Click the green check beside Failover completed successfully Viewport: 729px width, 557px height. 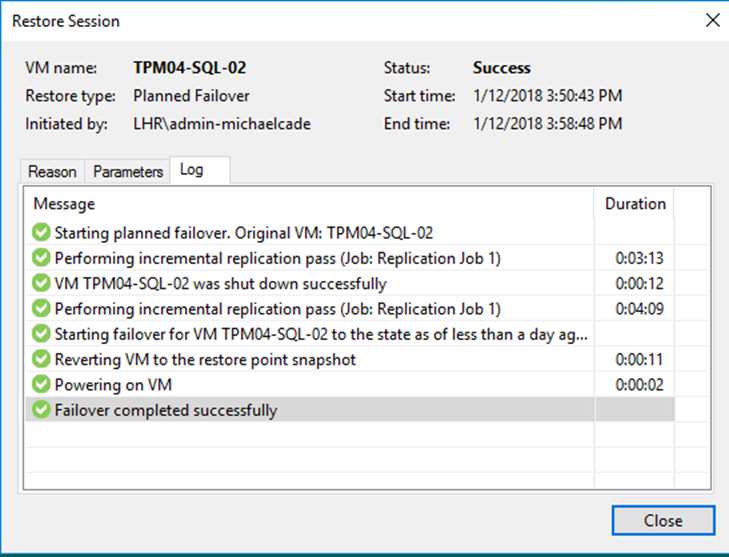41,410
